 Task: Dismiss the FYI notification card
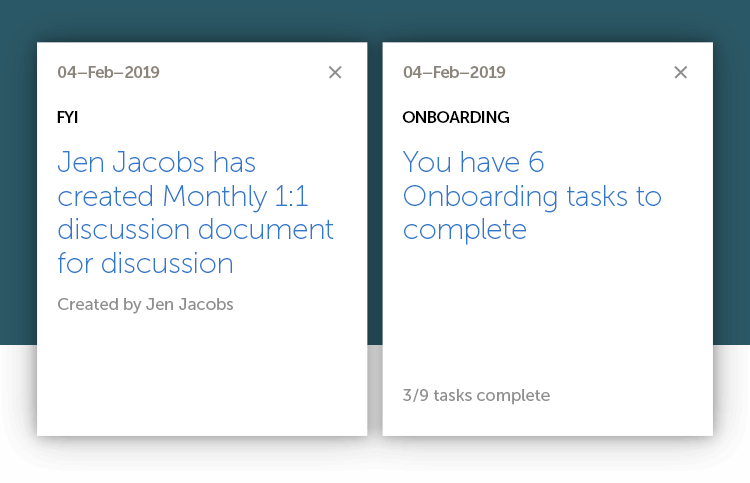pyautogui.click(x=335, y=72)
